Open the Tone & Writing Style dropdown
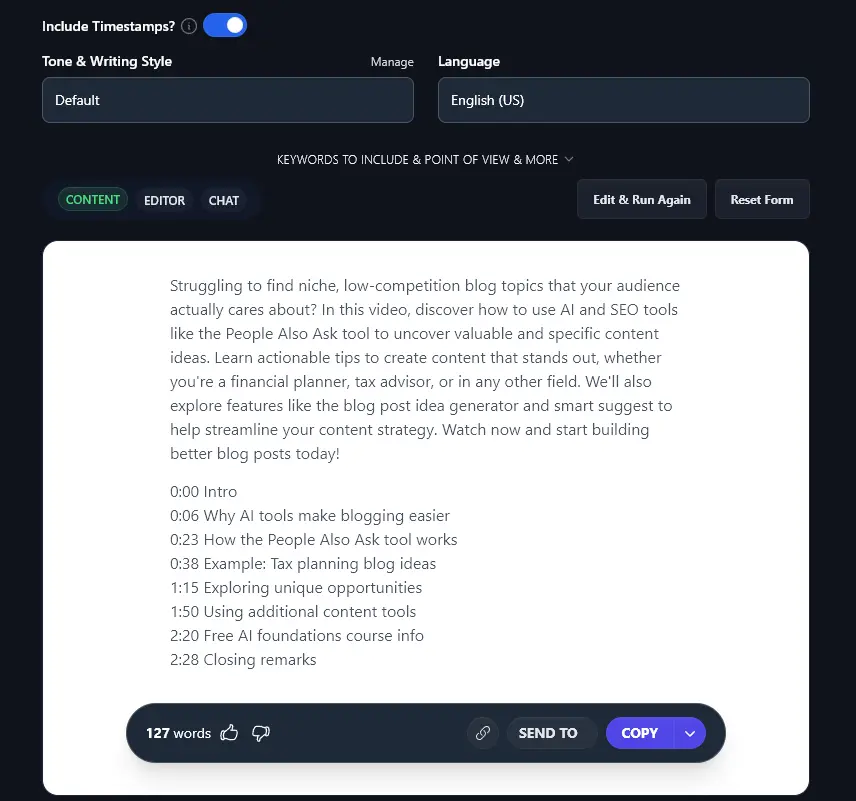Screen dimensions: 856x801 pos(227,100)
